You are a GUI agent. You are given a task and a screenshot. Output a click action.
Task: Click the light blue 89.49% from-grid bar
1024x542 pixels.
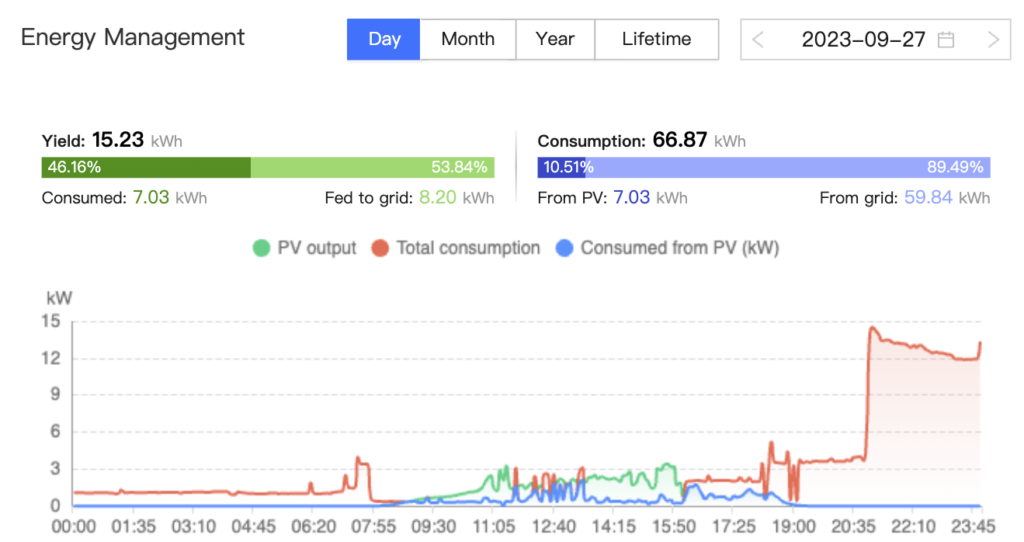point(788,167)
